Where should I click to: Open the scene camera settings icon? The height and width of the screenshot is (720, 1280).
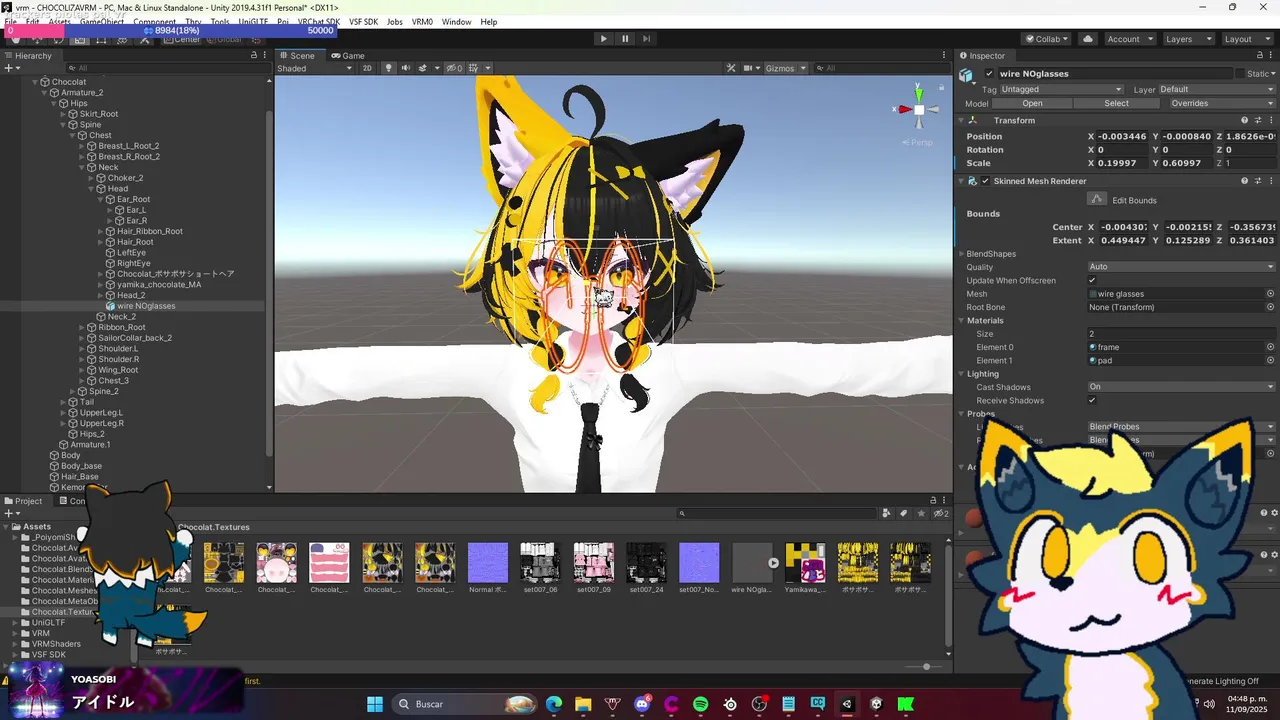point(750,68)
